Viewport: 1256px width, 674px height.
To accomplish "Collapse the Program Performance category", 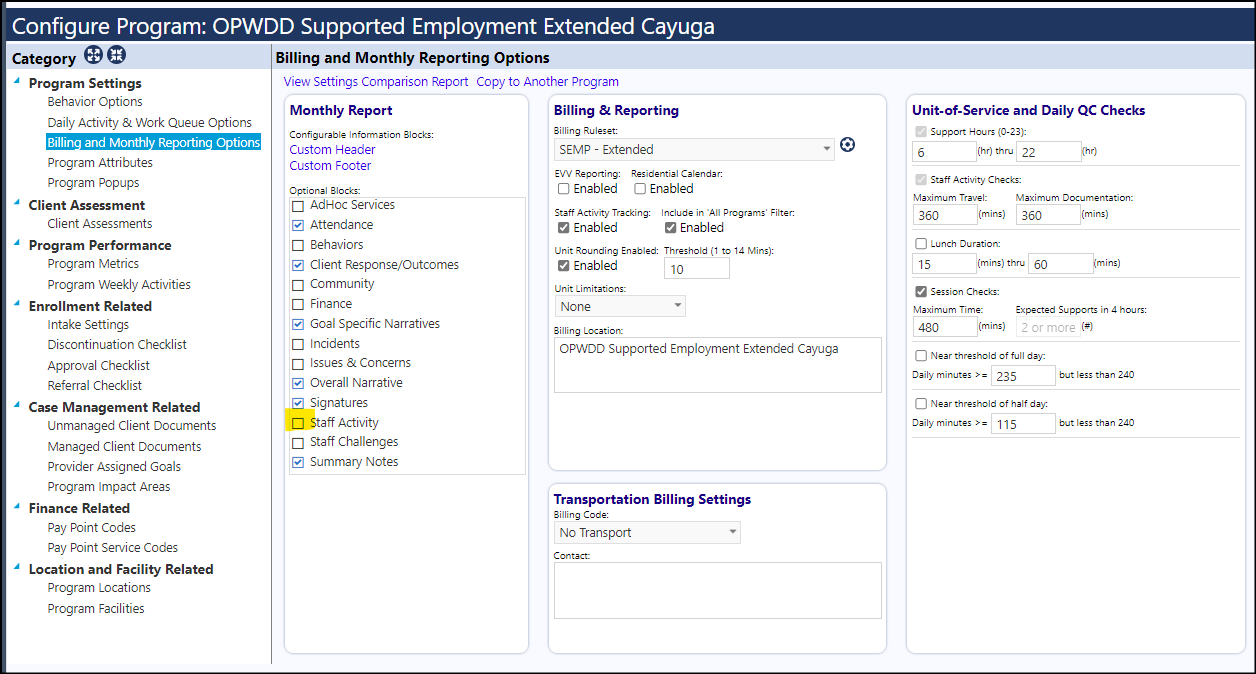I will [x=17, y=243].
